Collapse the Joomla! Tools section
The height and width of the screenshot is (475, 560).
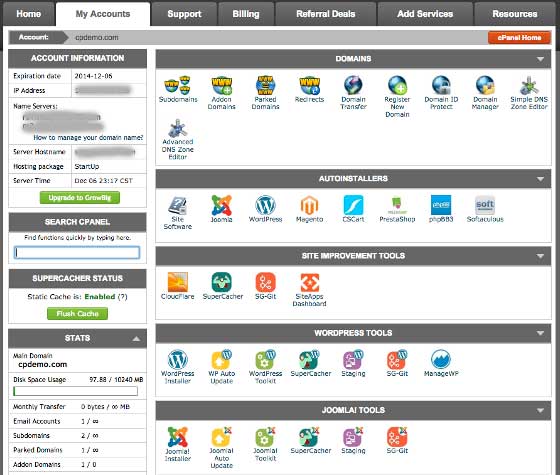pyautogui.click(x=540, y=410)
